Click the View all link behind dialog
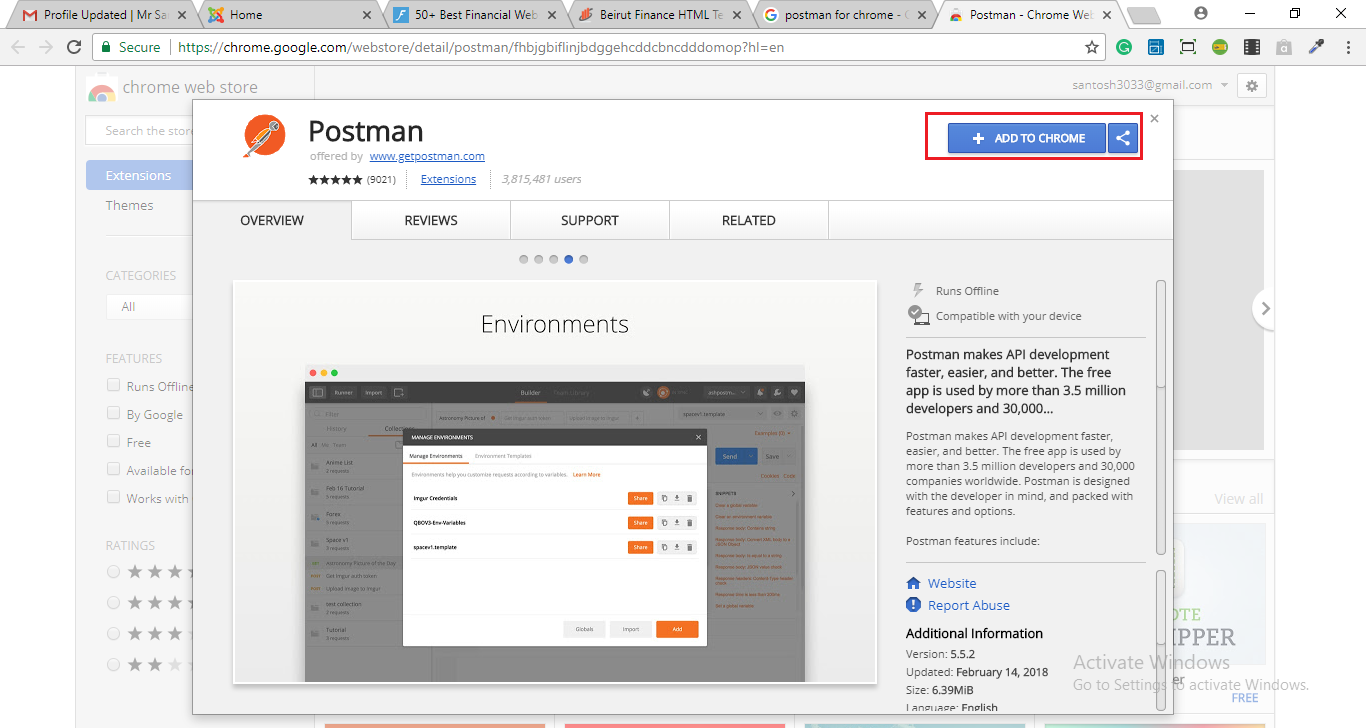The height and width of the screenshot is (728, 1366). coord(1238,499)
